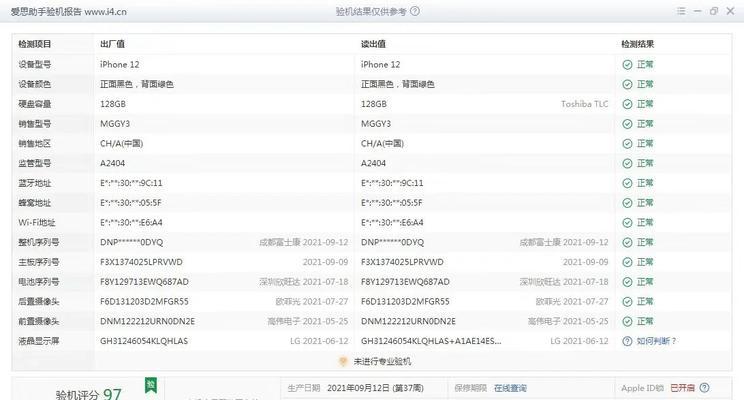
Task: Select factory front camera serial DNM122212URN0DN2E
Action: pyautogui.click(x=148, y=321)
